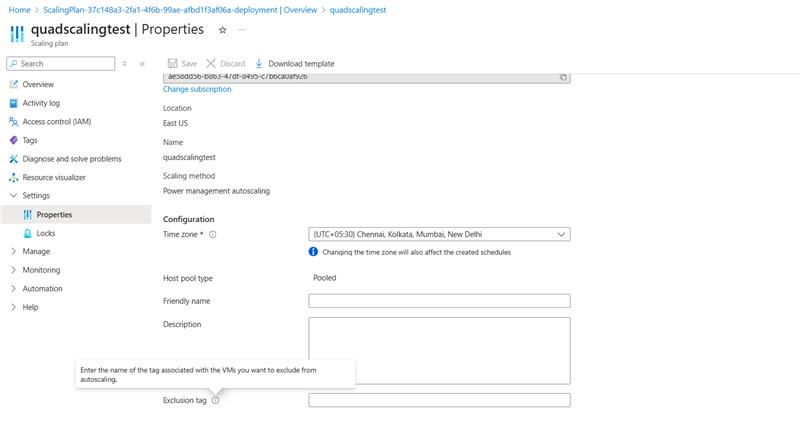800x426 pixels.
Task: Click the Configuration heading
Action: [x=188, y=219]
